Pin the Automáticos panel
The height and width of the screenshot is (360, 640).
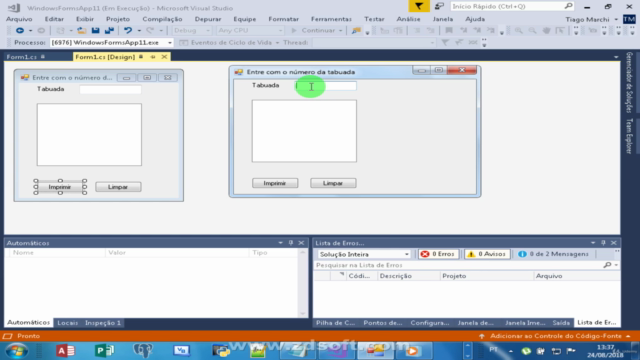(x=291, y=243)
